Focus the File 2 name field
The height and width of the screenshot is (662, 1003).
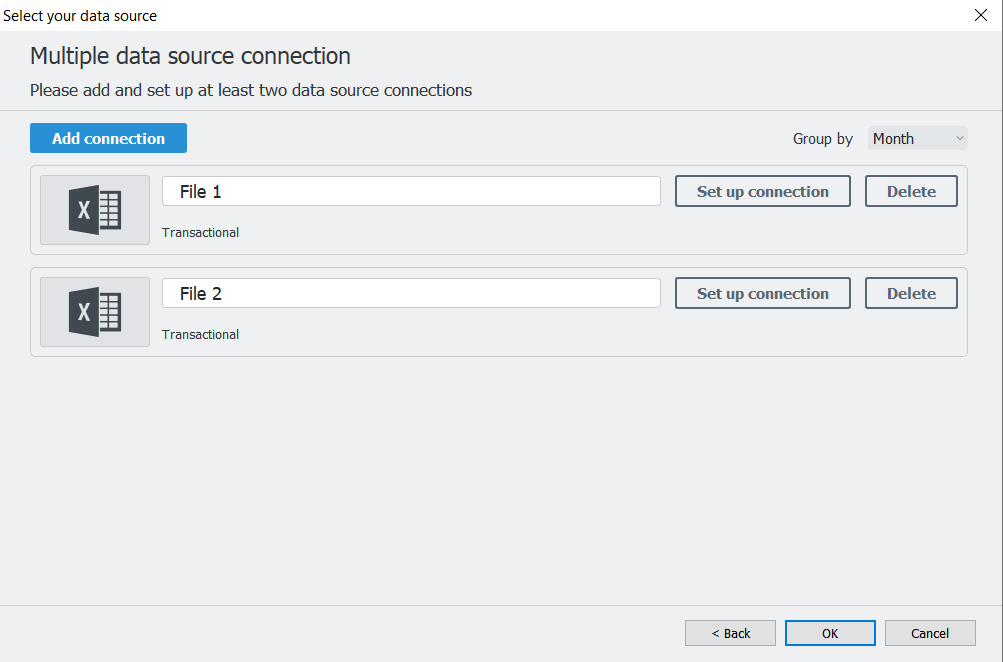[x=411, y=294]
